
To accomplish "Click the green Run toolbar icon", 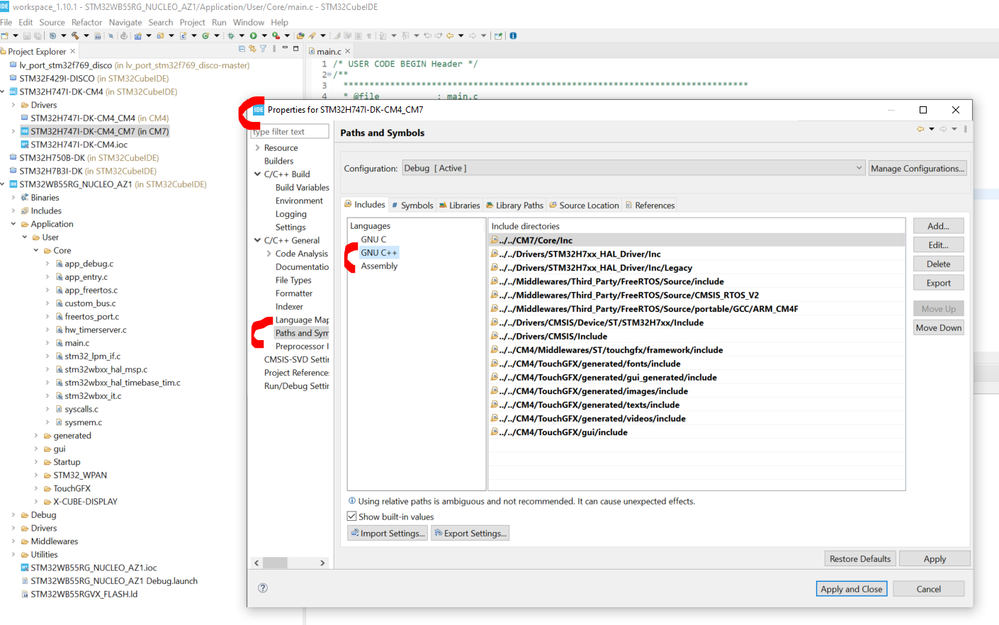I will tap(254, 36).
